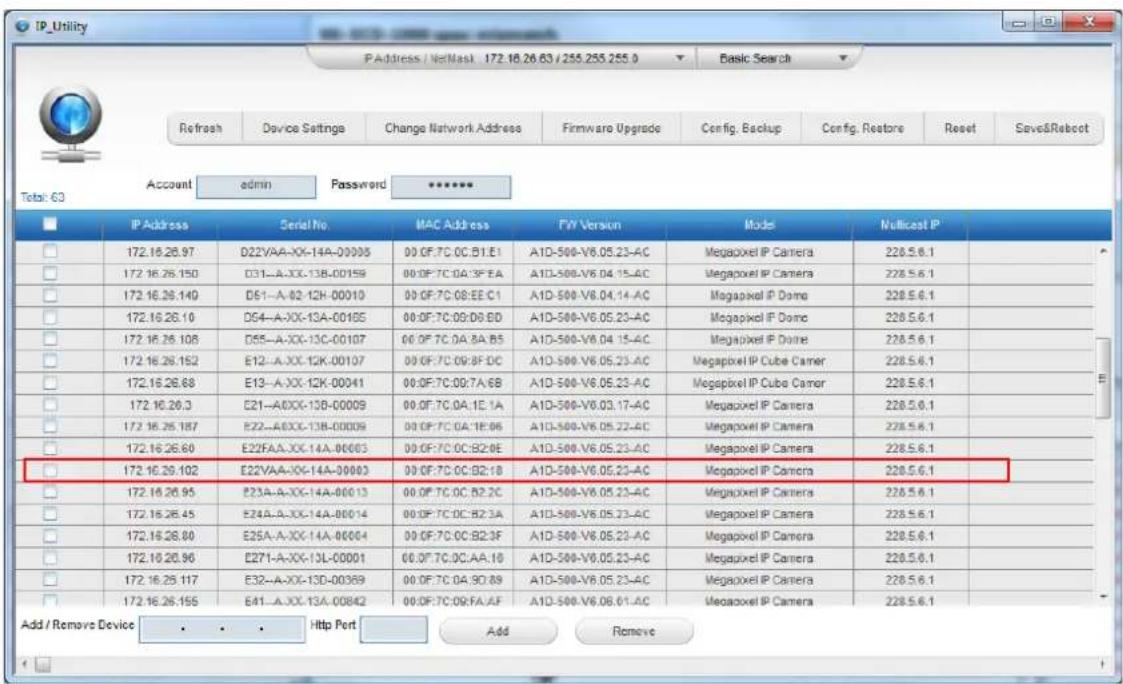1123x684 pixels.
Task: Click IP address 172.16.26.117 cell
Action: [160, 580]
